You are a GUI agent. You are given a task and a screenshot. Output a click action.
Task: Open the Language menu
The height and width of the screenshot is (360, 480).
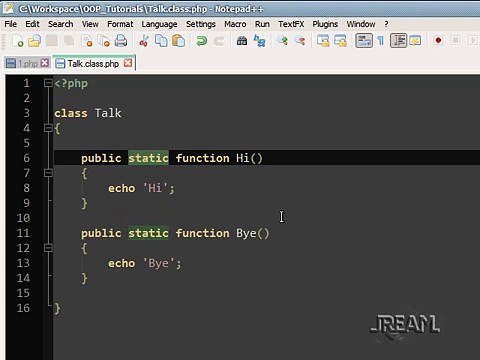(x=159, y=24)
